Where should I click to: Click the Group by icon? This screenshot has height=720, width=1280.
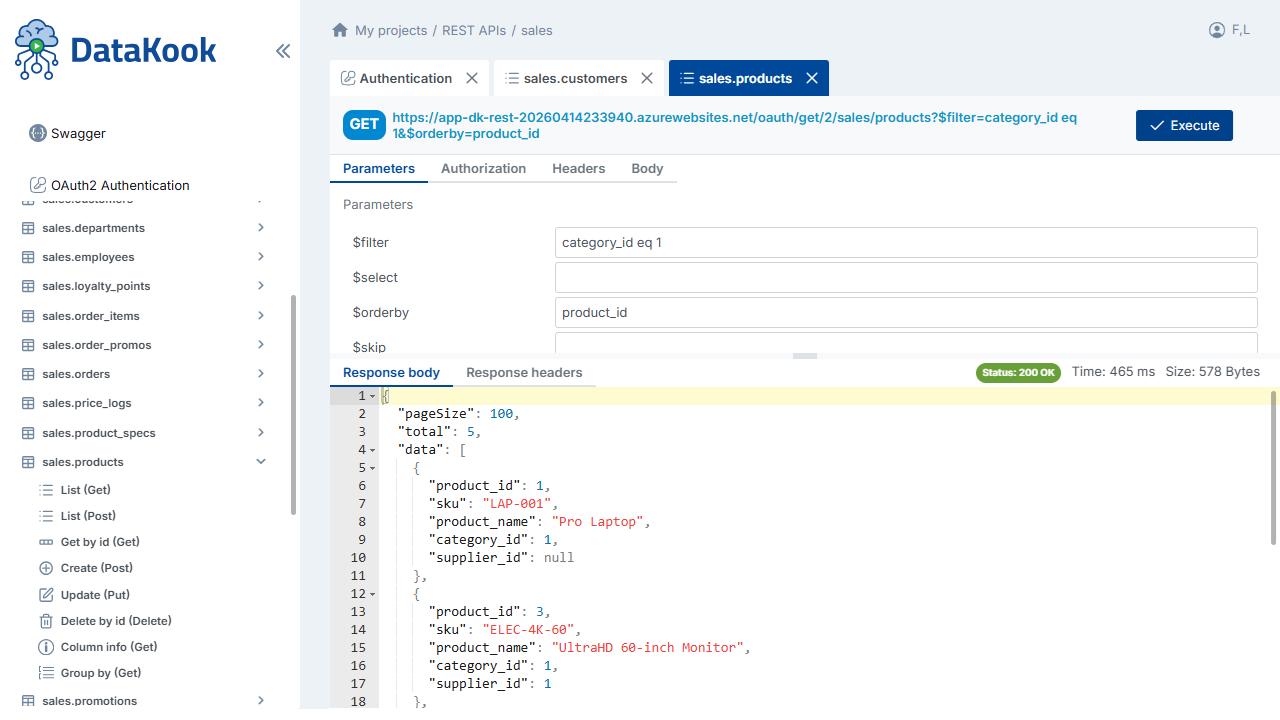coord(46,673)
